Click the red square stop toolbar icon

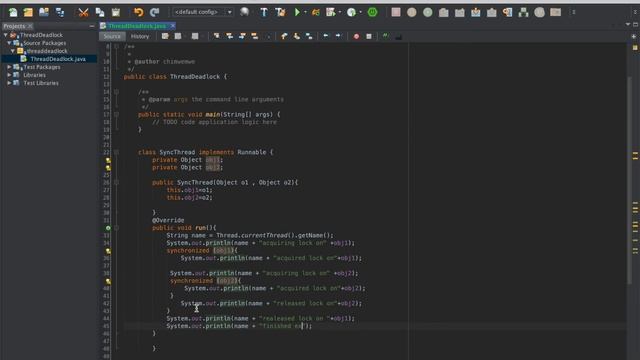[396, 12]
